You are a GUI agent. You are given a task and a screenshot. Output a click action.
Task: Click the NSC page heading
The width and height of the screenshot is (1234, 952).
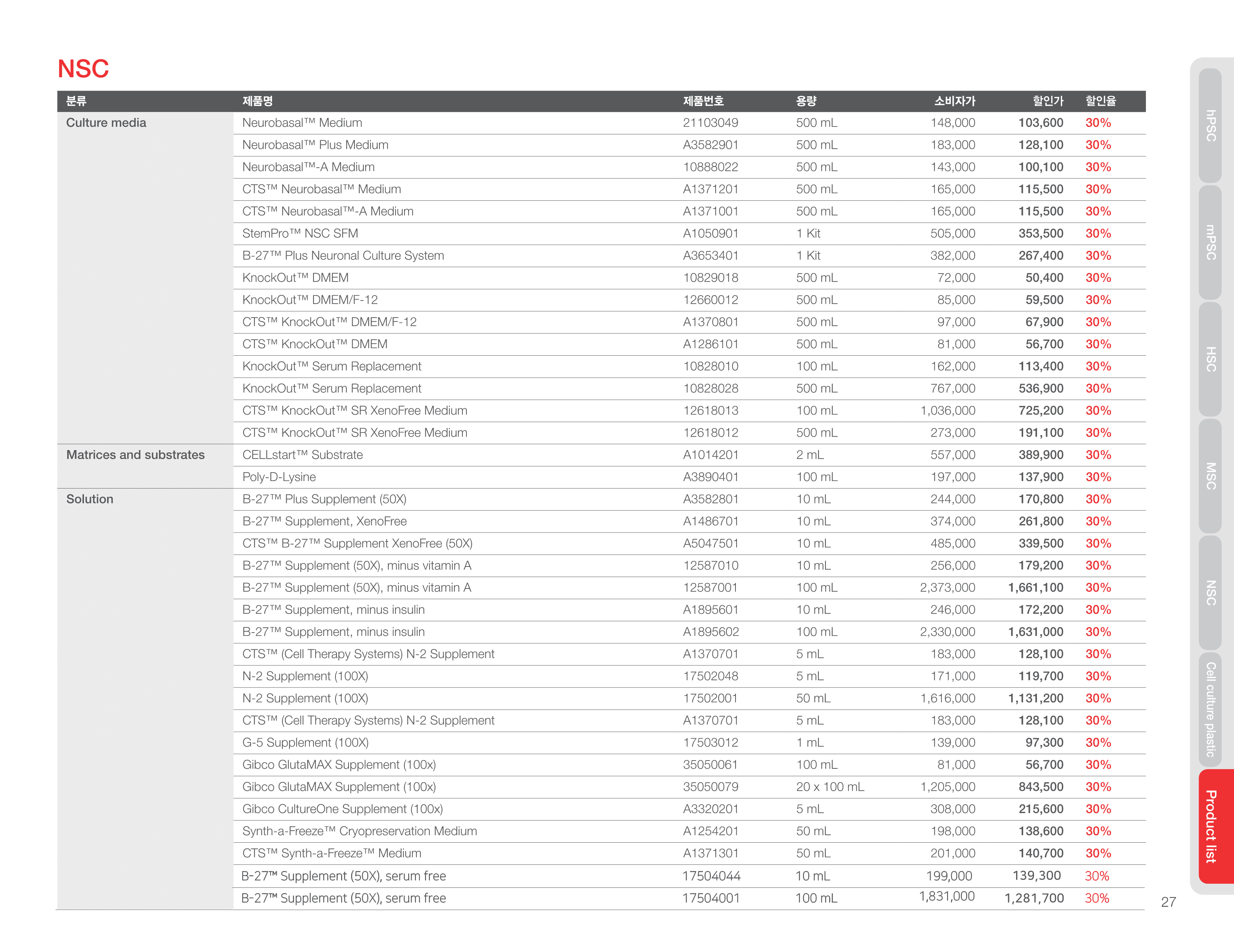[83, 69]
